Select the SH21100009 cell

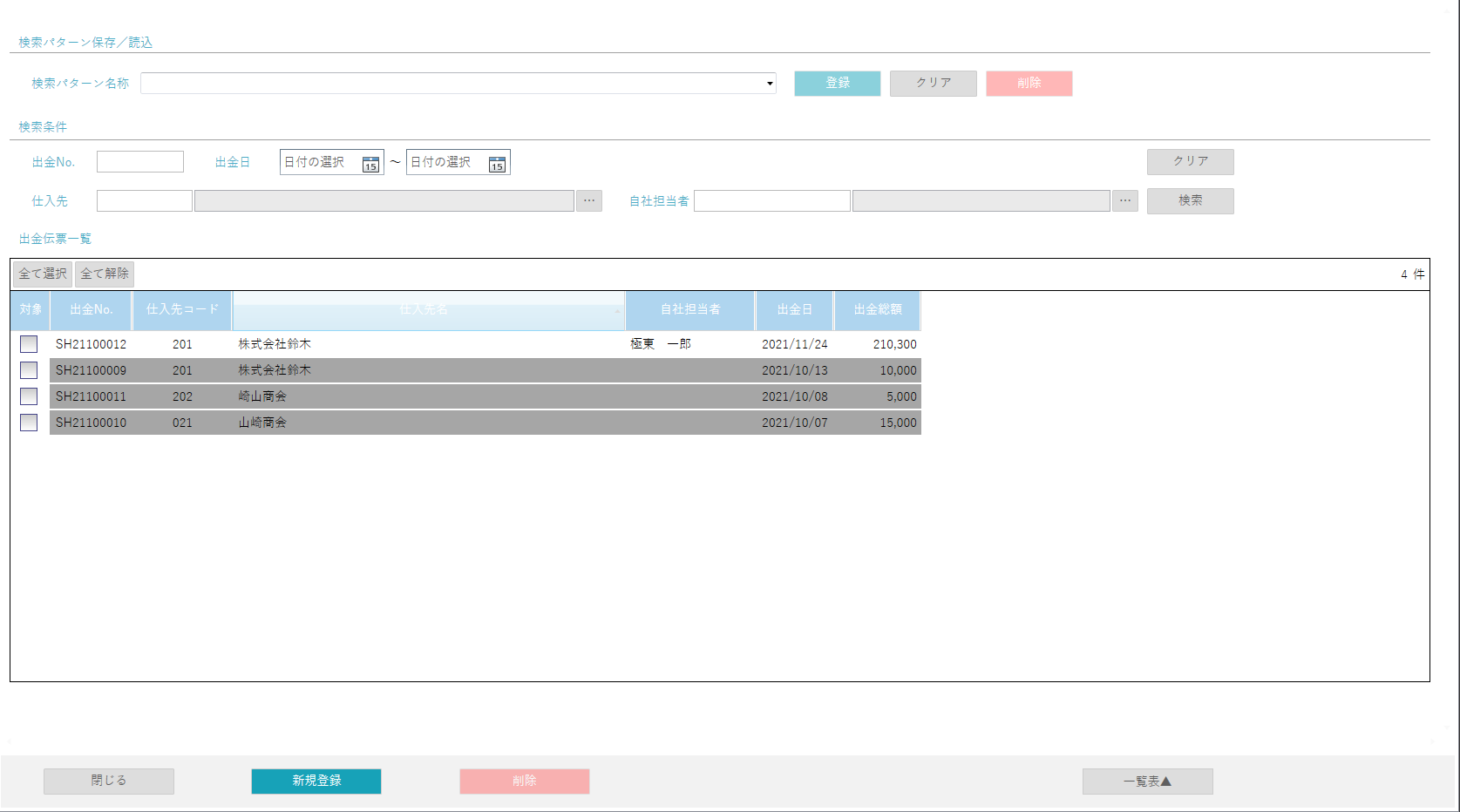coord(91,370)
